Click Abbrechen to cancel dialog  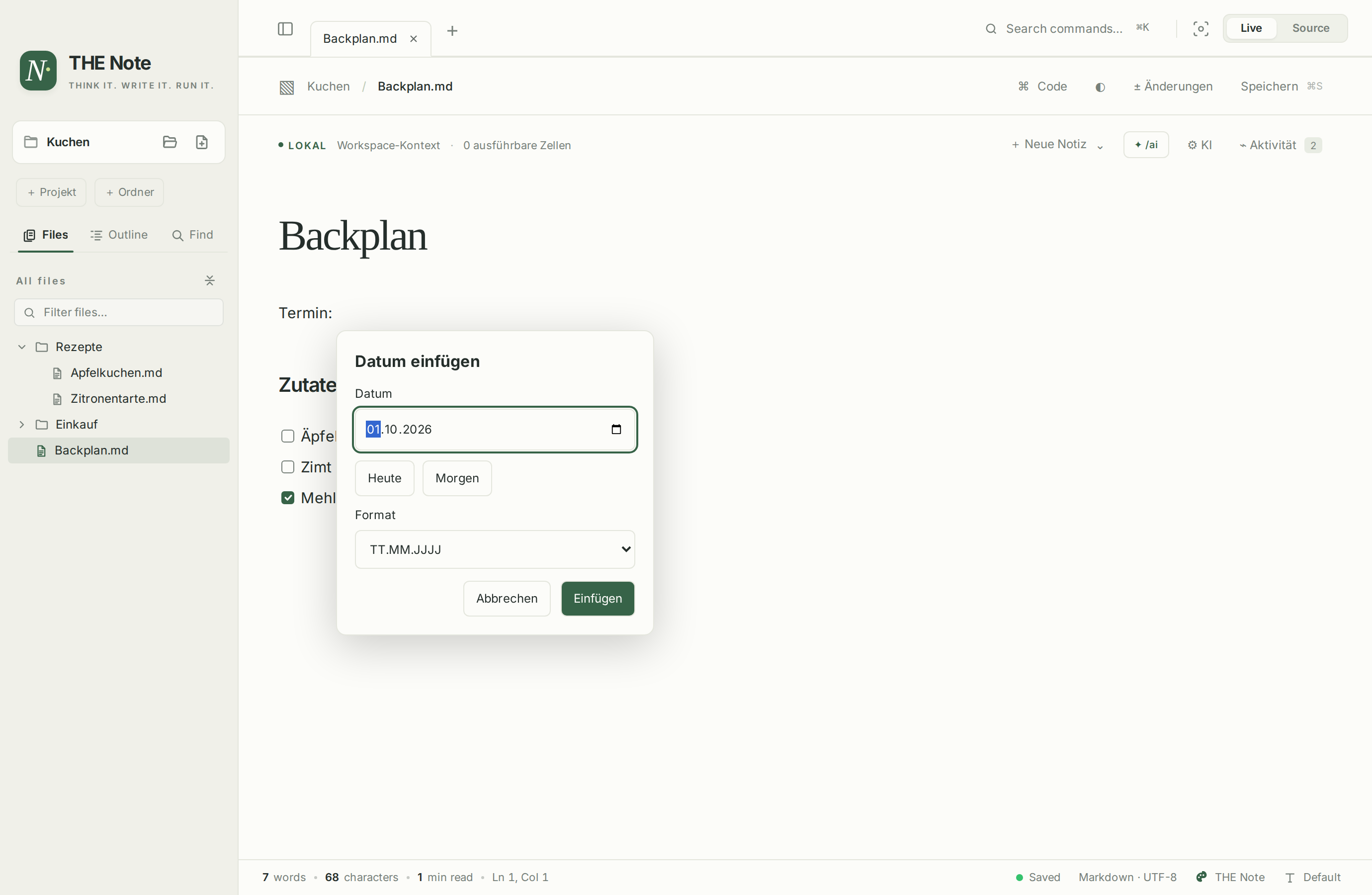click(x=507, y=599)
